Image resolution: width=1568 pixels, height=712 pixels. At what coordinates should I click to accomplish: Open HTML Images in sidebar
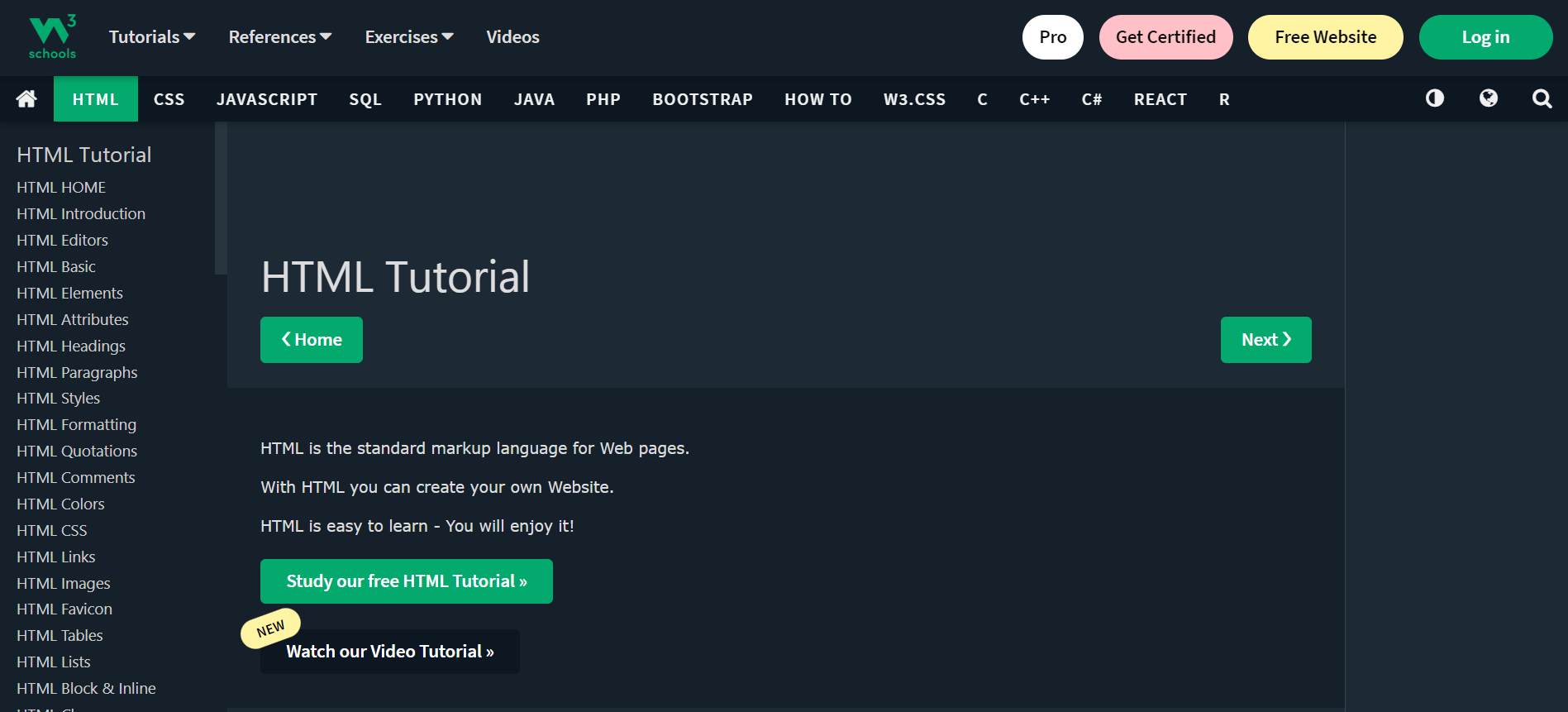point(63,584)
